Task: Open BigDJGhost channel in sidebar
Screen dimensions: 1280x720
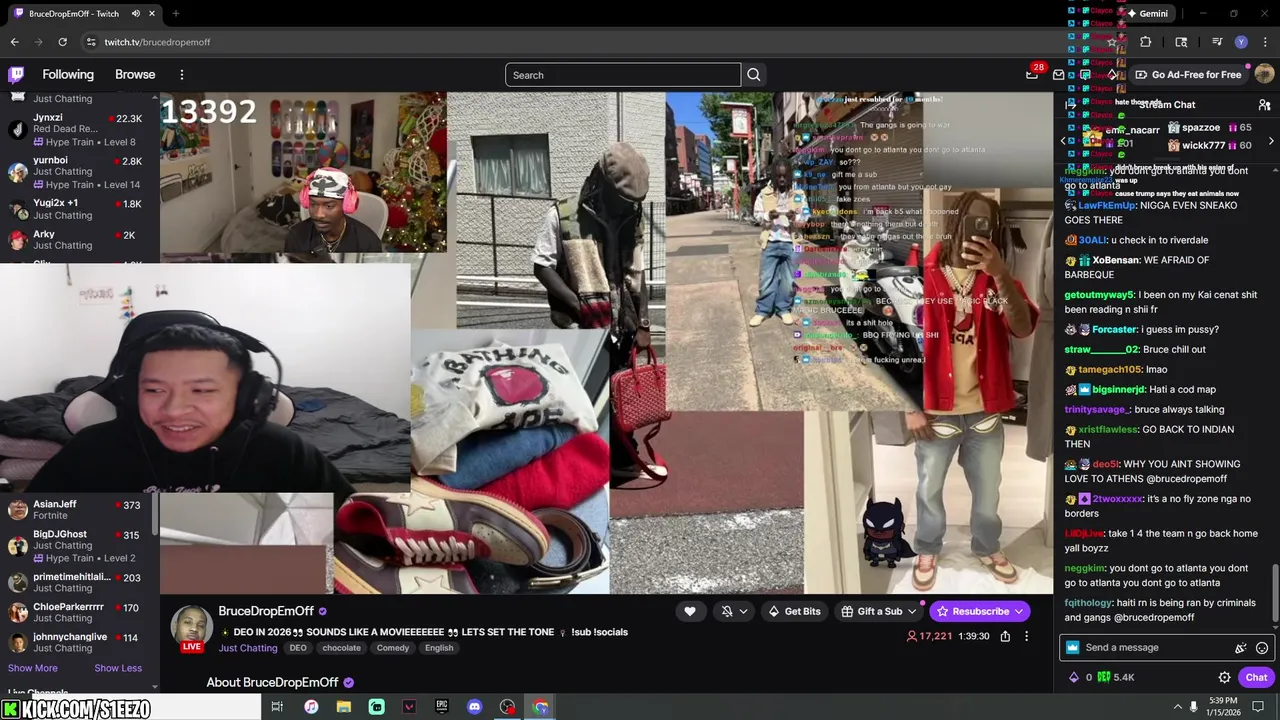Action: (x=80, y=546)
